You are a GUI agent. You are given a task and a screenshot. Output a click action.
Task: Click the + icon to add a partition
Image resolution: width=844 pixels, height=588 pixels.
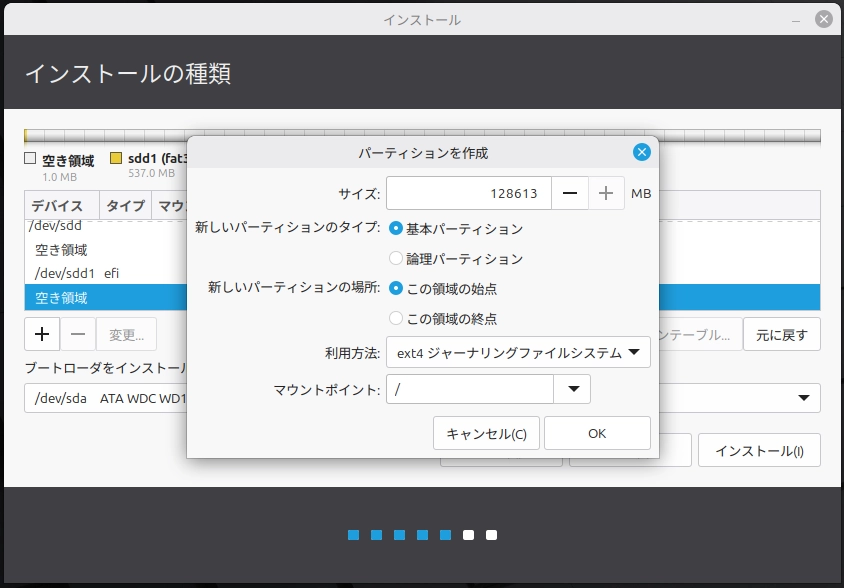41,333
